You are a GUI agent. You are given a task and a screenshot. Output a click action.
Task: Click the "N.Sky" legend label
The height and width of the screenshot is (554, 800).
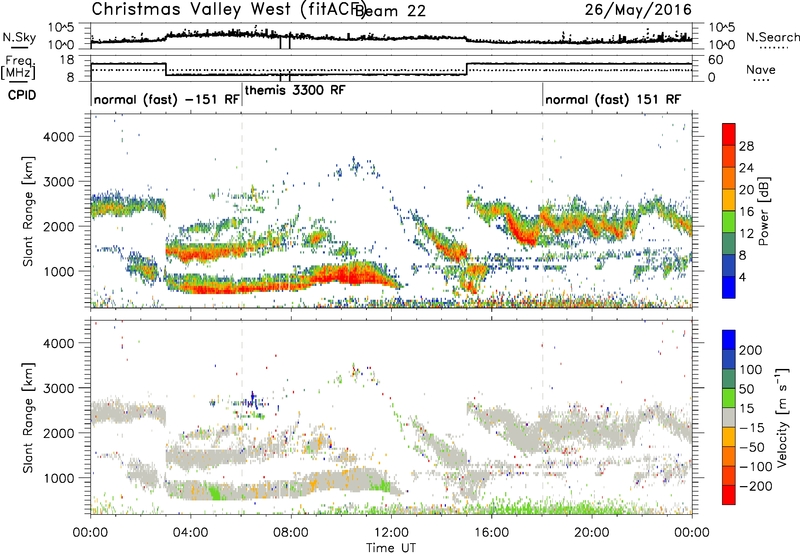coord(19,37)
